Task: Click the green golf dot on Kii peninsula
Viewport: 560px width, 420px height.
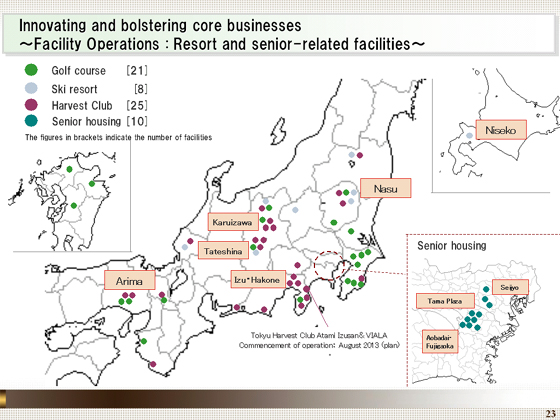Action: 144,341
